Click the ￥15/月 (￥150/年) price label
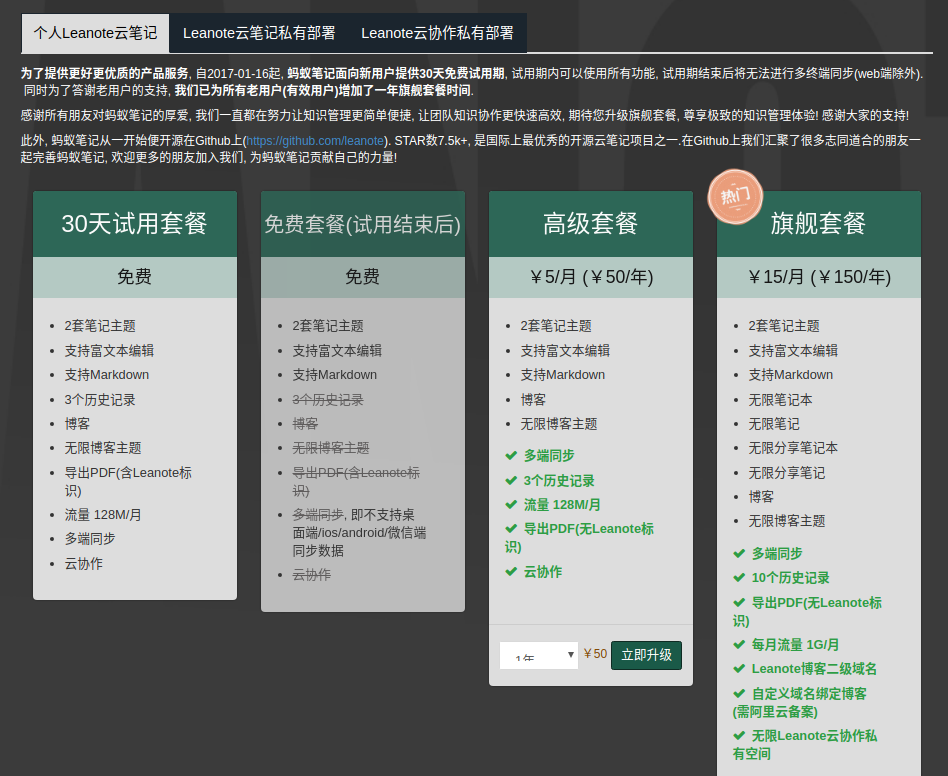948x776 pixels. [x=819, y=277]
